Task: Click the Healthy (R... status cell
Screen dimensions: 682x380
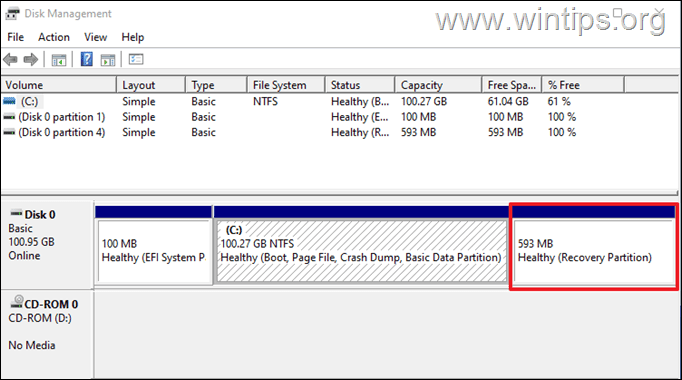Action: [360, 132]
